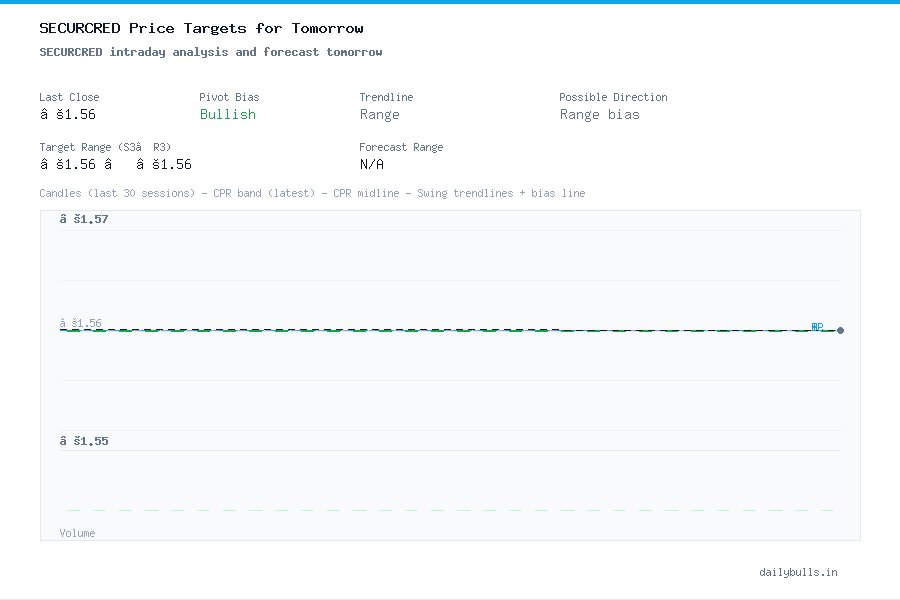Click the 1.56 mid axis label on chart
Image resolution: width=900 pixels, height=600 pixels.
coord(80,323)
